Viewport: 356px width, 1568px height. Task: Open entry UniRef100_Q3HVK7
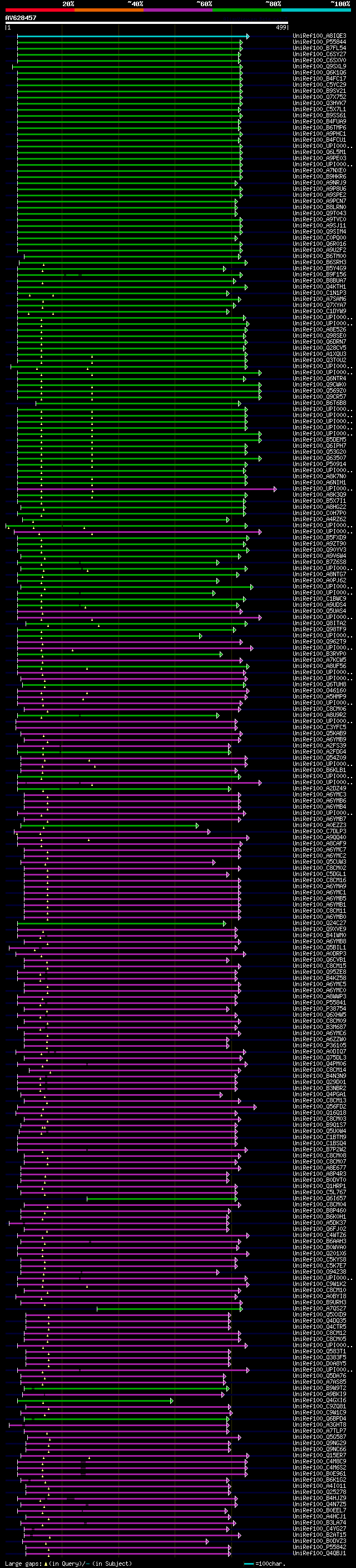pyautogui.click(x=319, y=103)
